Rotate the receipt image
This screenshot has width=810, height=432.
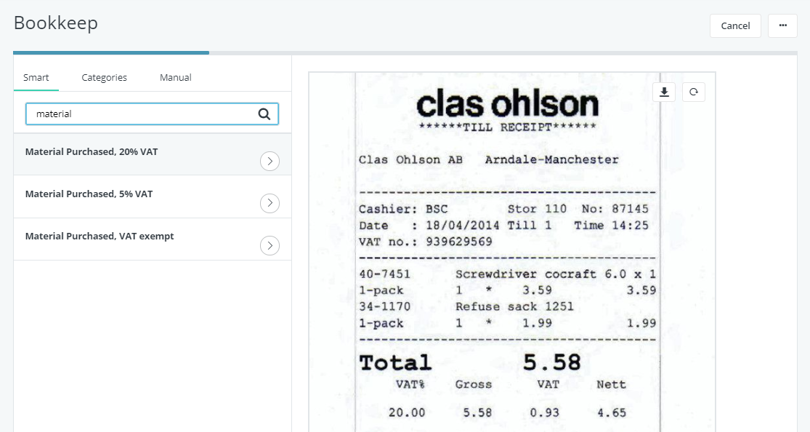click(694, 92)
